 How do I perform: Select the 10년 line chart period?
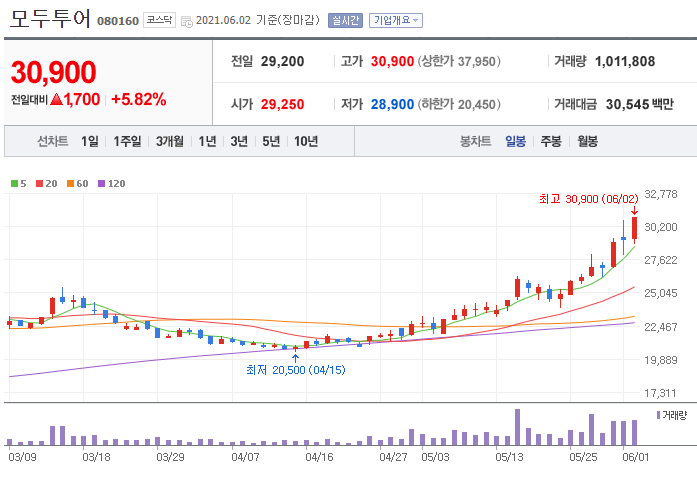point(306,141)
